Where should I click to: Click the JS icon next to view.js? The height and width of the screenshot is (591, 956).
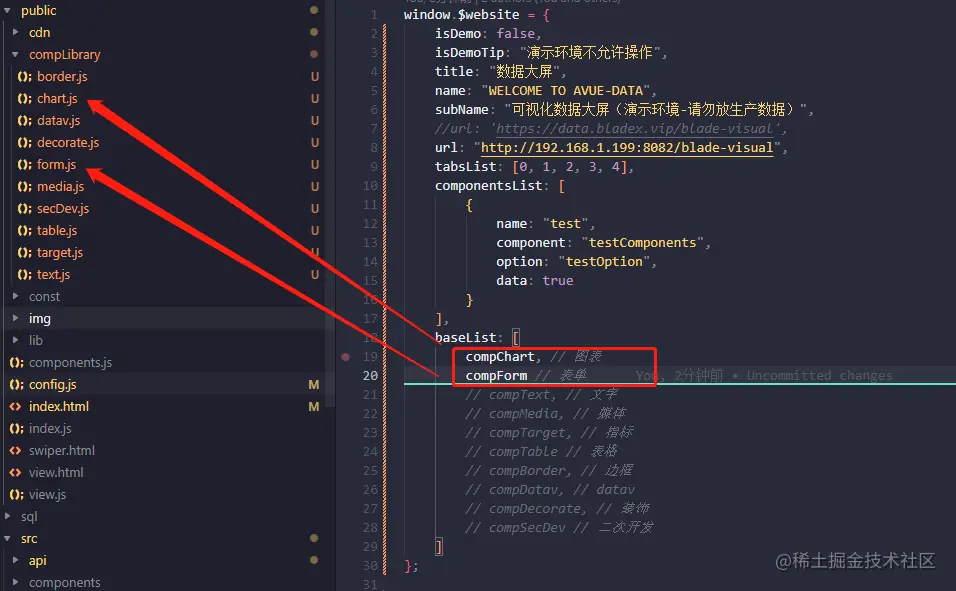(16, 494)
